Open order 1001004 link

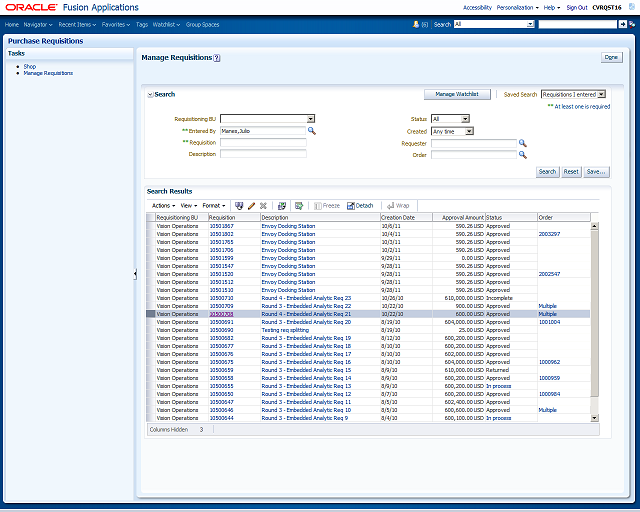point(549,322)
